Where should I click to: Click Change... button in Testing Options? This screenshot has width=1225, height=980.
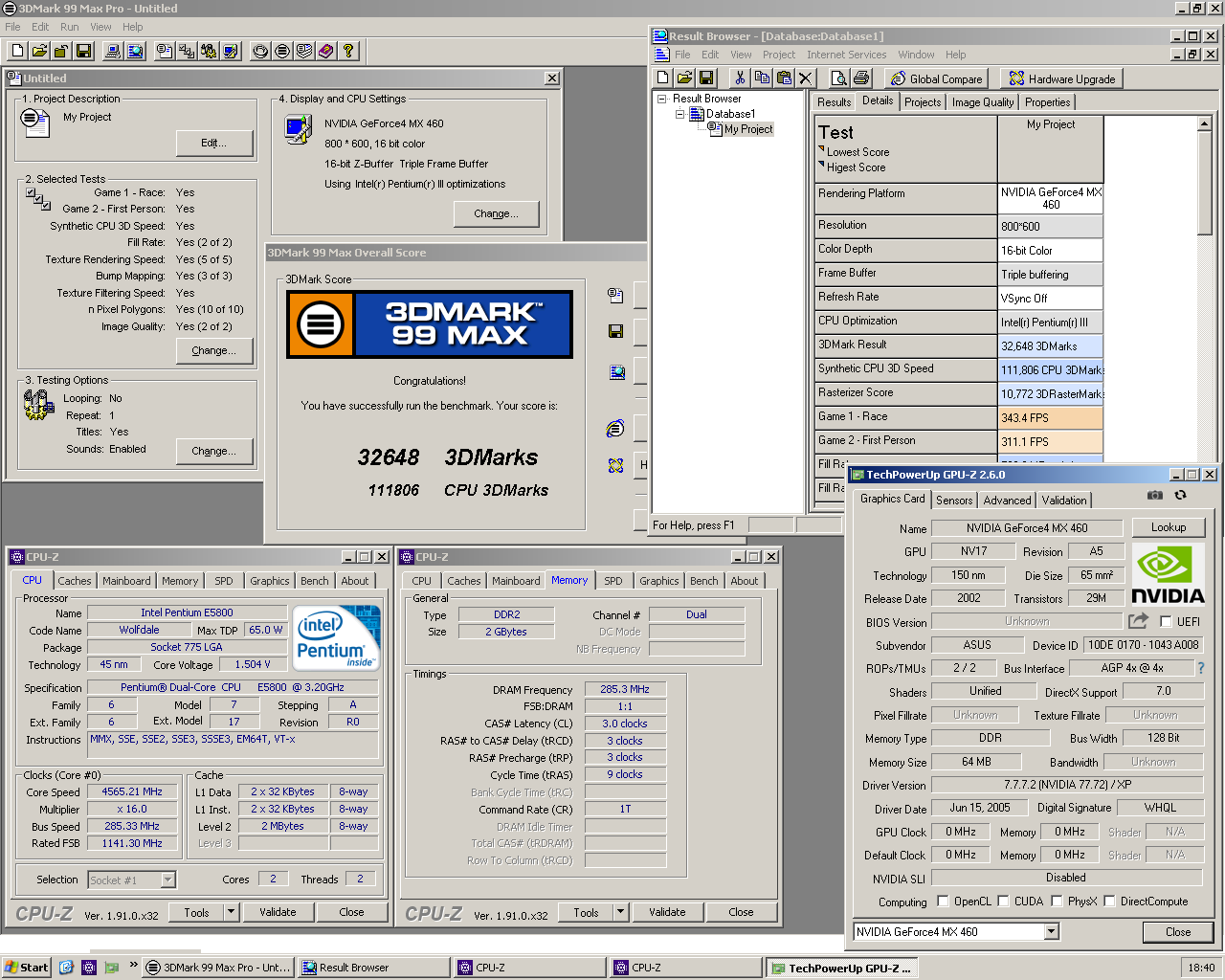coord(214,451)
